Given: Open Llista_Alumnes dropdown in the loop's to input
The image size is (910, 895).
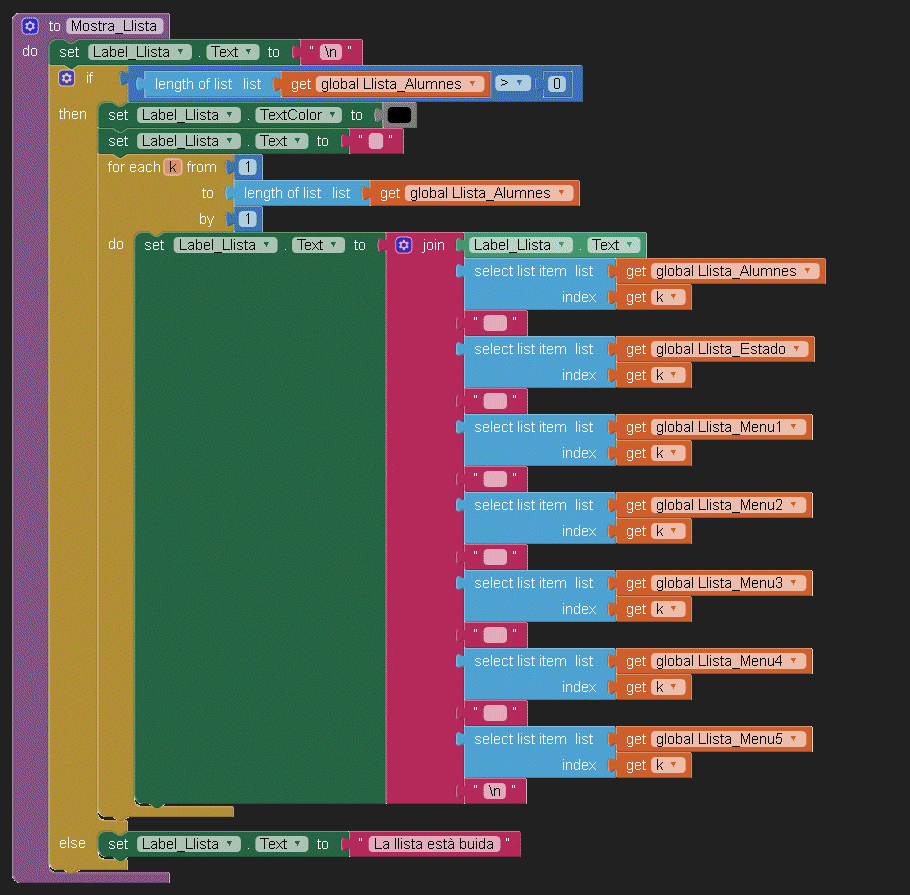Looking at the screenshot, I should (x=562, y=193).
